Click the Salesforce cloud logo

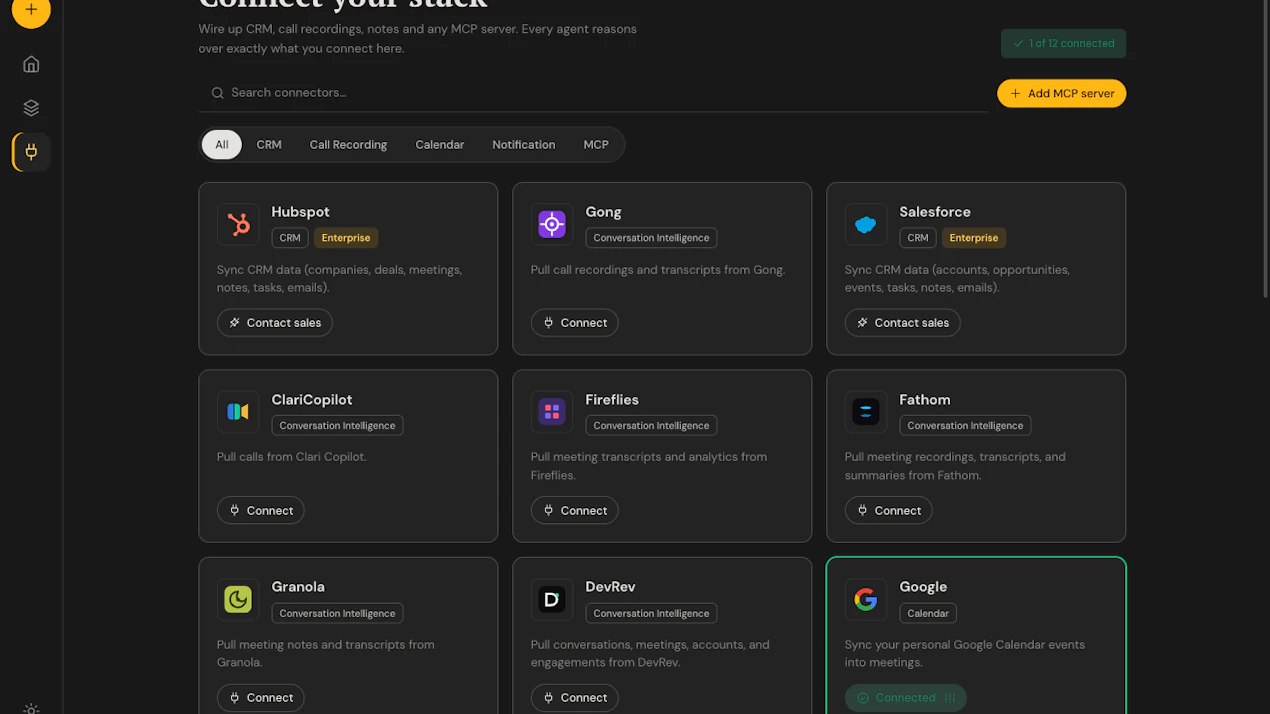coord(866,224)
